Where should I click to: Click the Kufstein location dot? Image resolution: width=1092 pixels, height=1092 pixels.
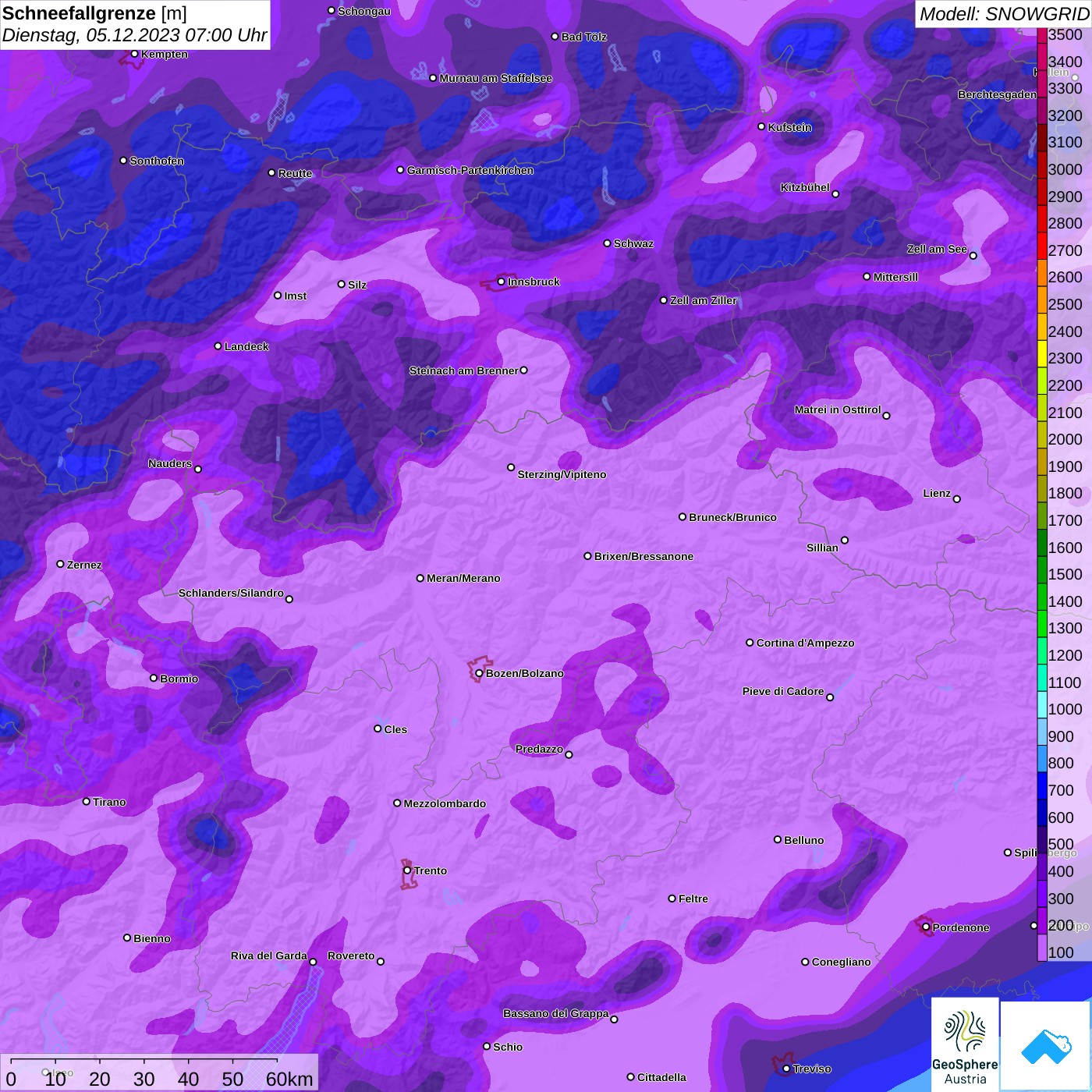(x=762, y=126)
